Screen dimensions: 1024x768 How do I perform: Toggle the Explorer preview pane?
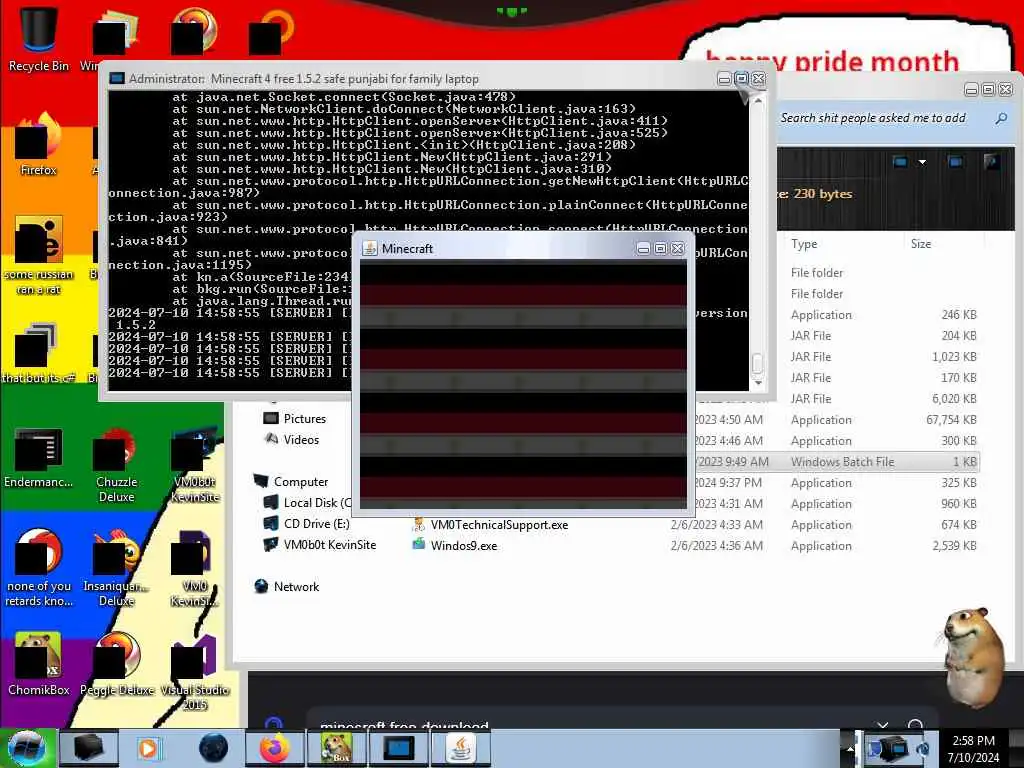point(955,161)
